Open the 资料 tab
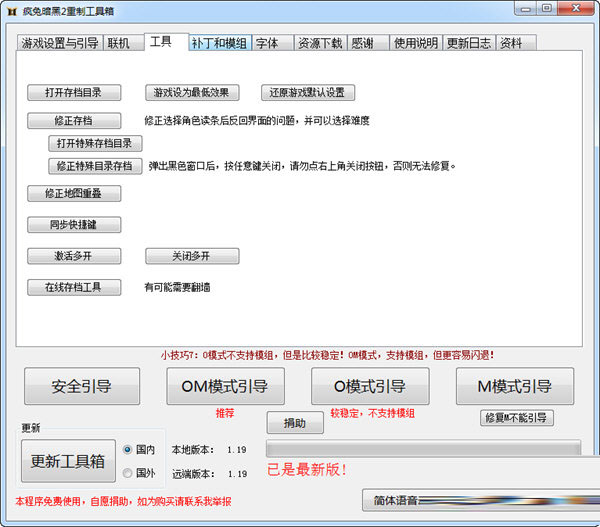Screen dimensions: 600x527 [516, 43]
